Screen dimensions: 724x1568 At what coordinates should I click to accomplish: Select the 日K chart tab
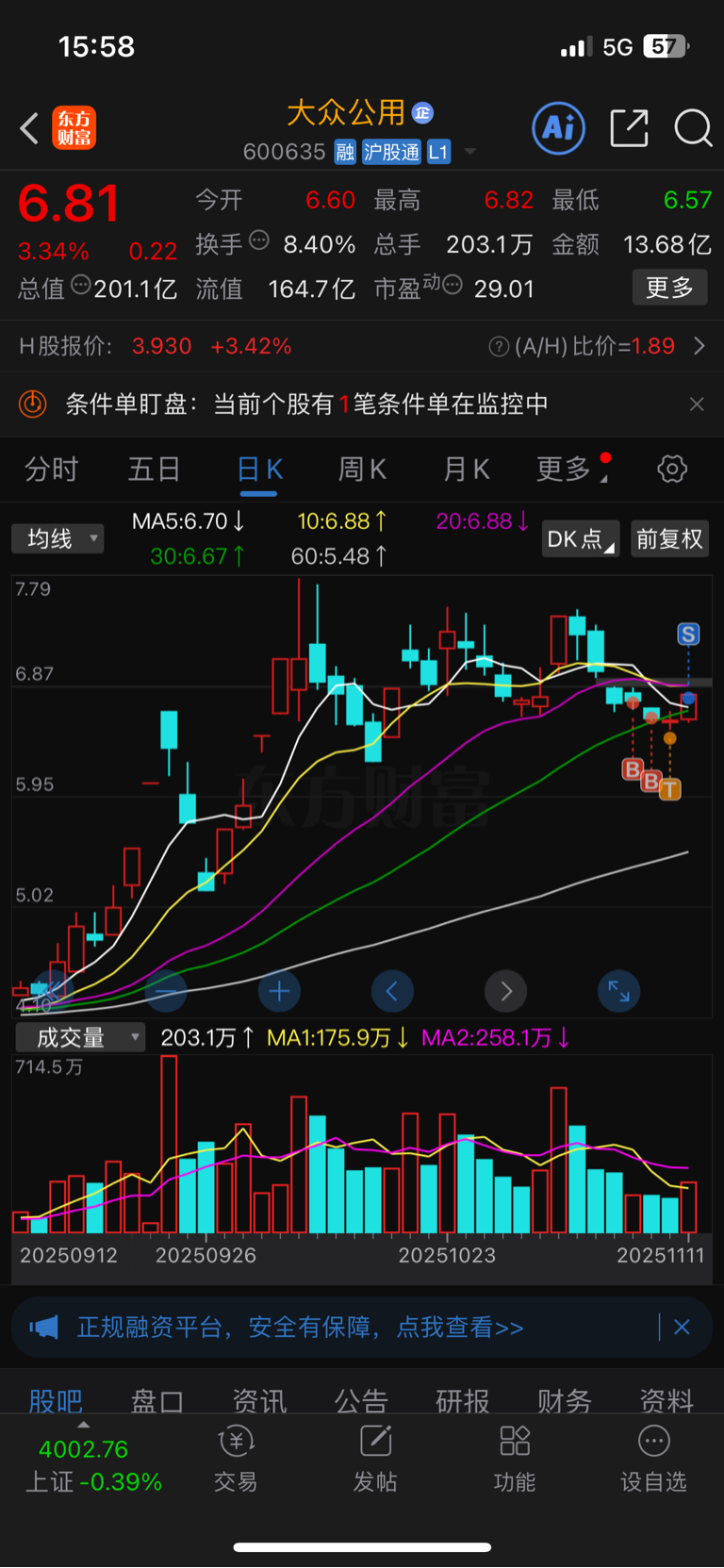pyautogui.click(x=259, y=469)
